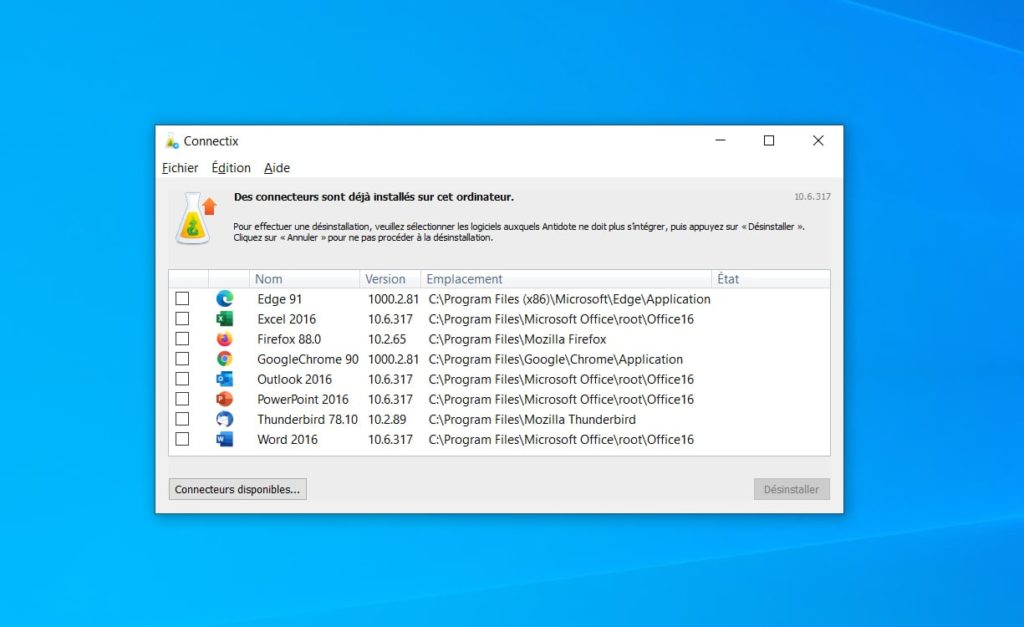Viewport: 1024px width, 627px height.
Task: Check the Word 2016 checkbox
Action: click(x=182, y=439)
